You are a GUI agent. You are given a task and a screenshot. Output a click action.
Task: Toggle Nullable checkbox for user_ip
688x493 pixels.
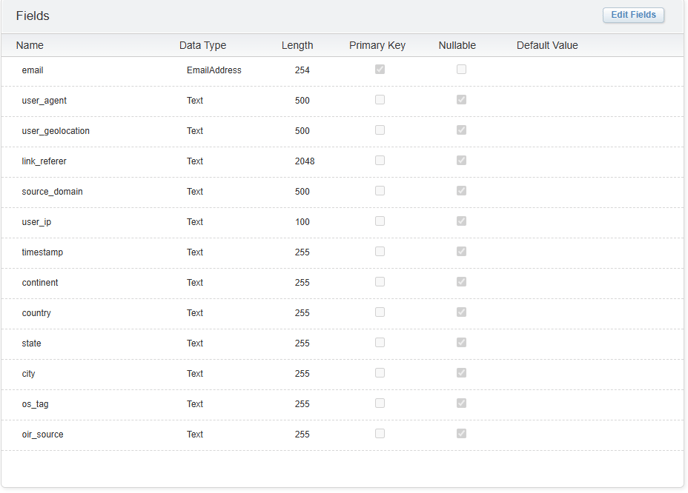(x=461, y=221)
